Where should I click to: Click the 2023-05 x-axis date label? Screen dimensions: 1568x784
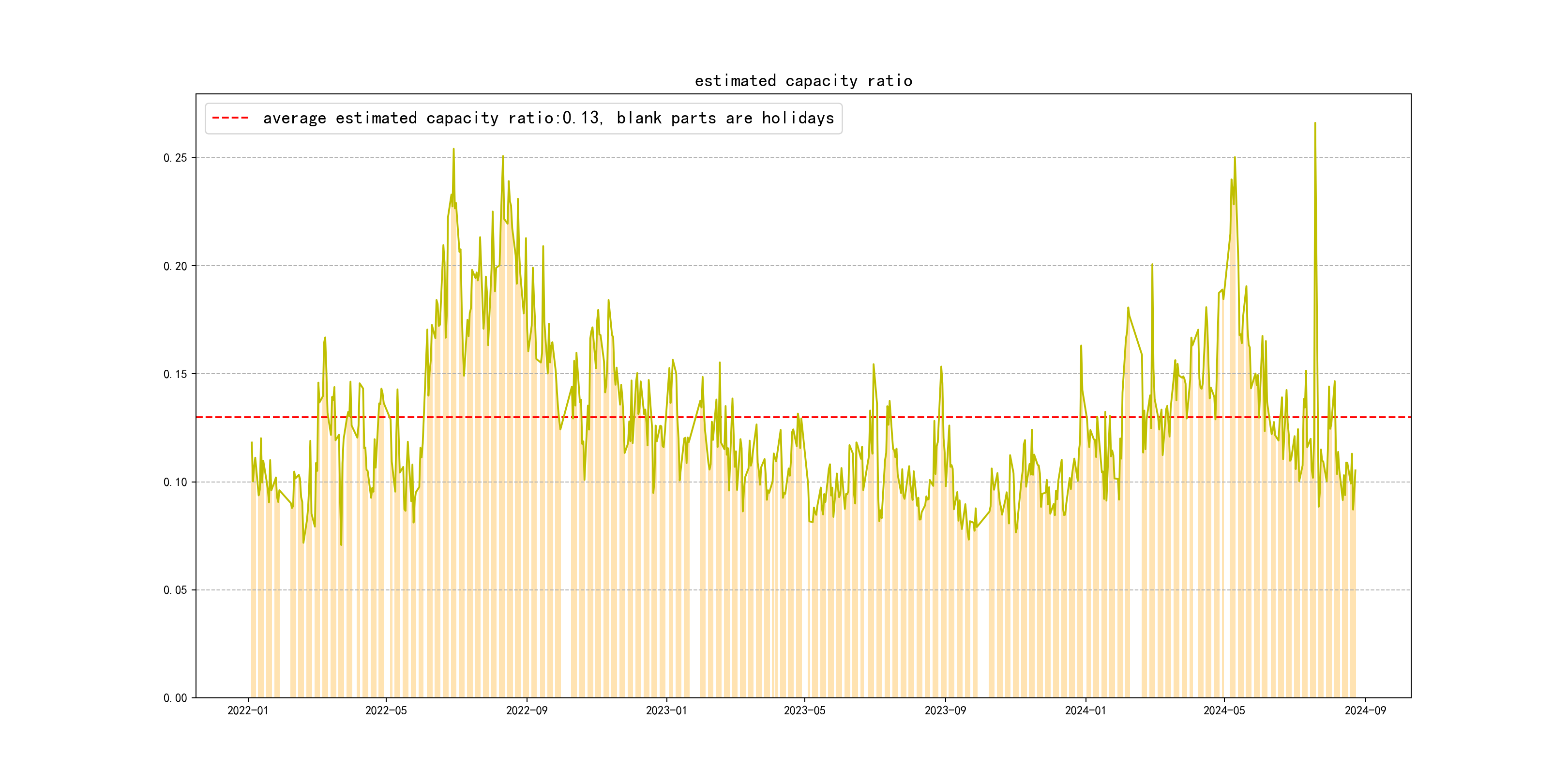click(x=804, y=711)
